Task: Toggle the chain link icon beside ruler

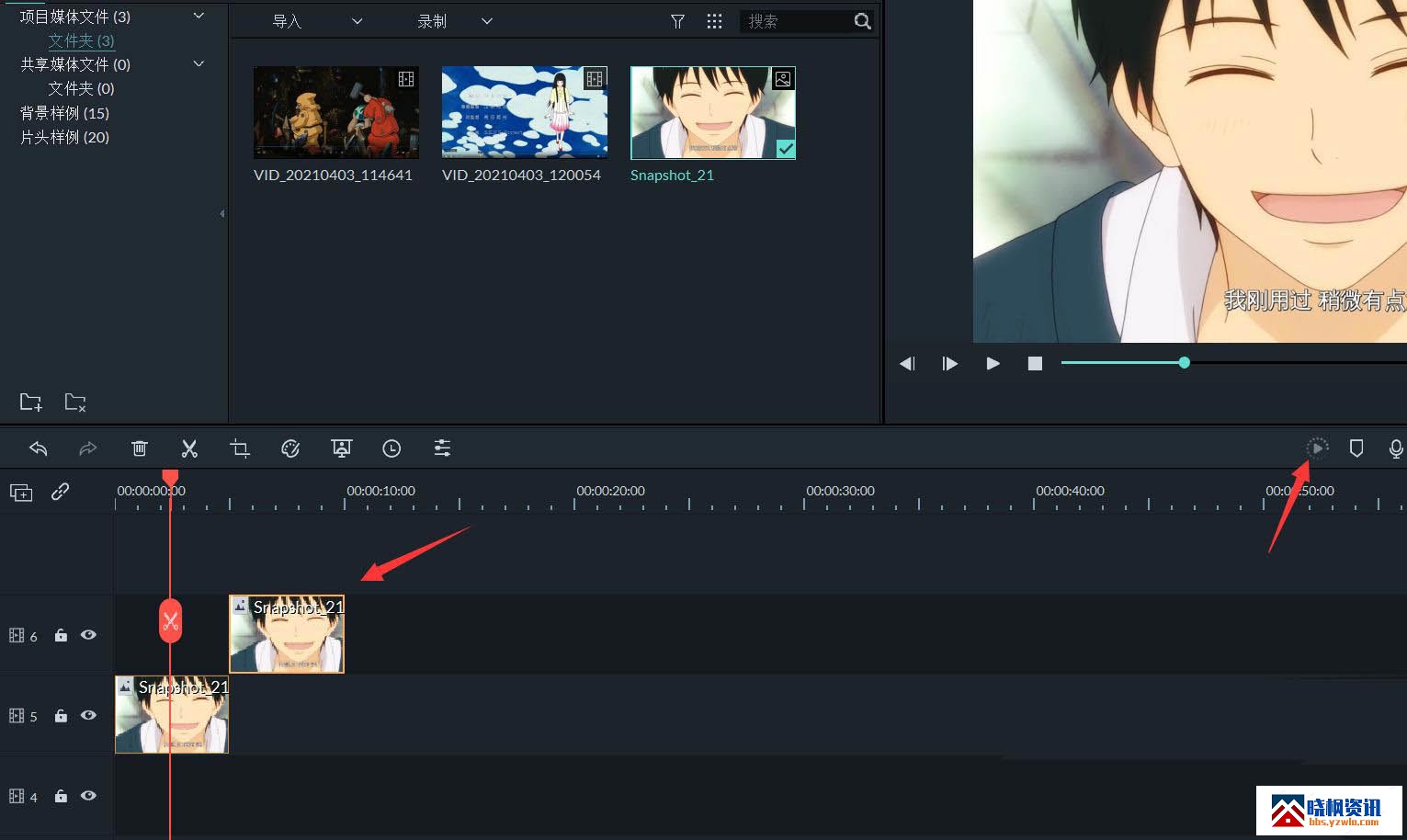Action: pos(61,492)
